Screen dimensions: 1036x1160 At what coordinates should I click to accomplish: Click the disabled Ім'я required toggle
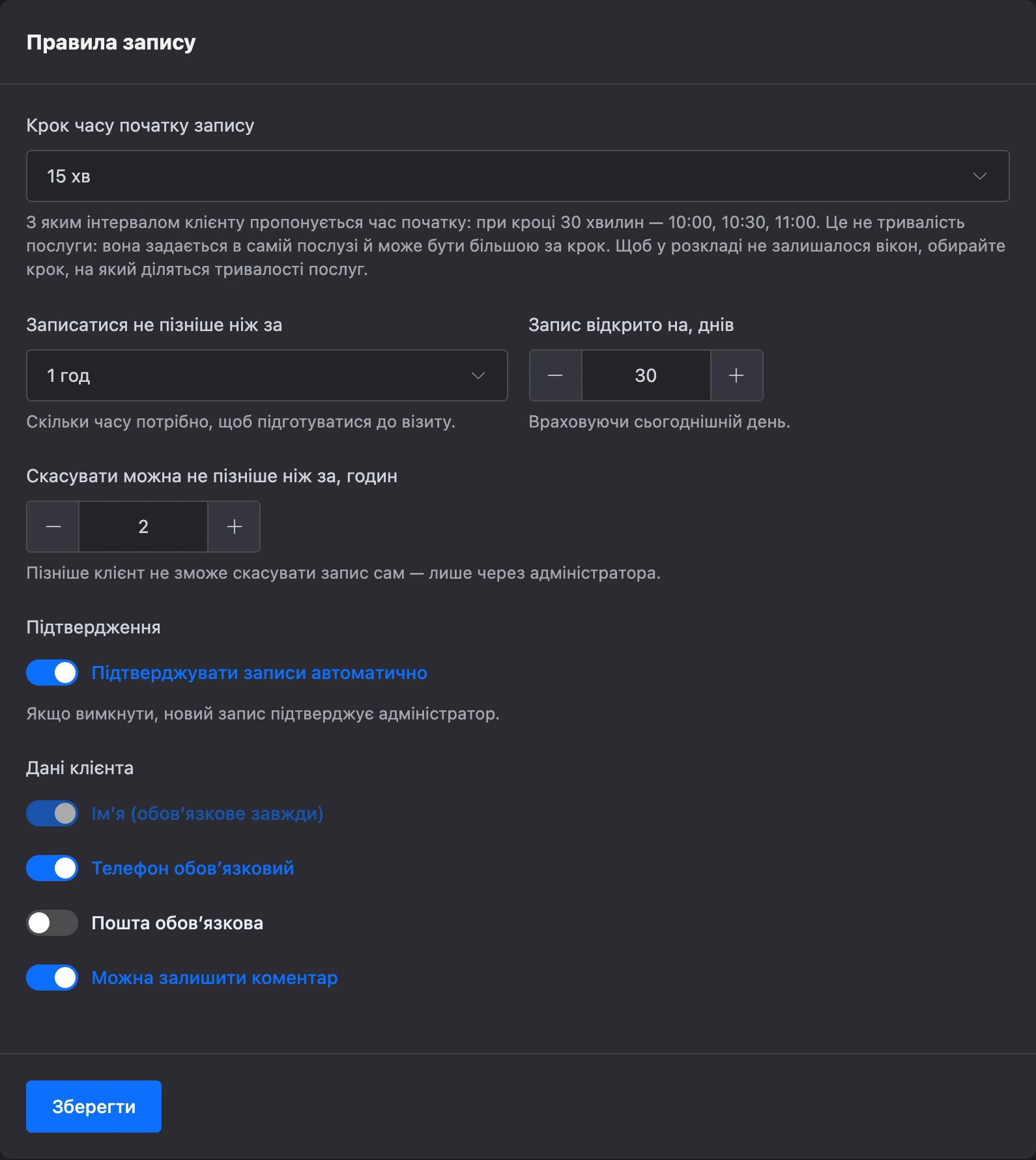coord(52,813)
